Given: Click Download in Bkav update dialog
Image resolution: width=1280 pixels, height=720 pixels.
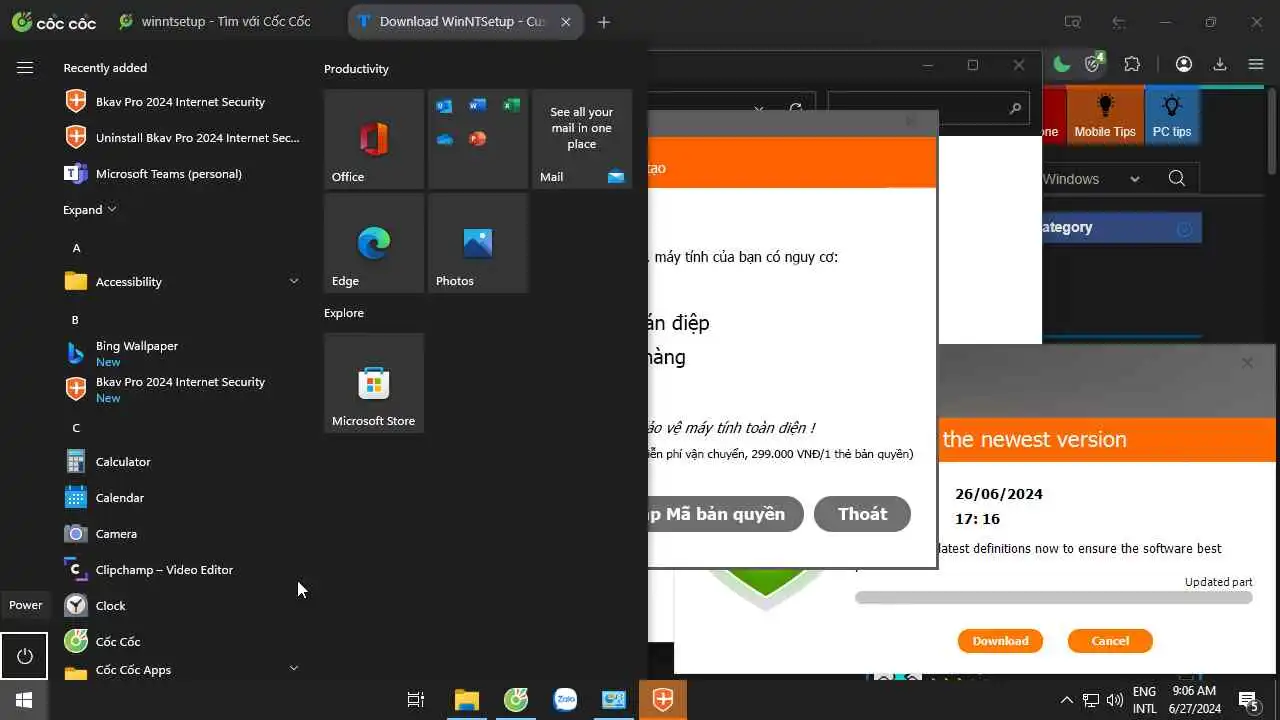Looking at the screenshot, I should coord(1000,641).
